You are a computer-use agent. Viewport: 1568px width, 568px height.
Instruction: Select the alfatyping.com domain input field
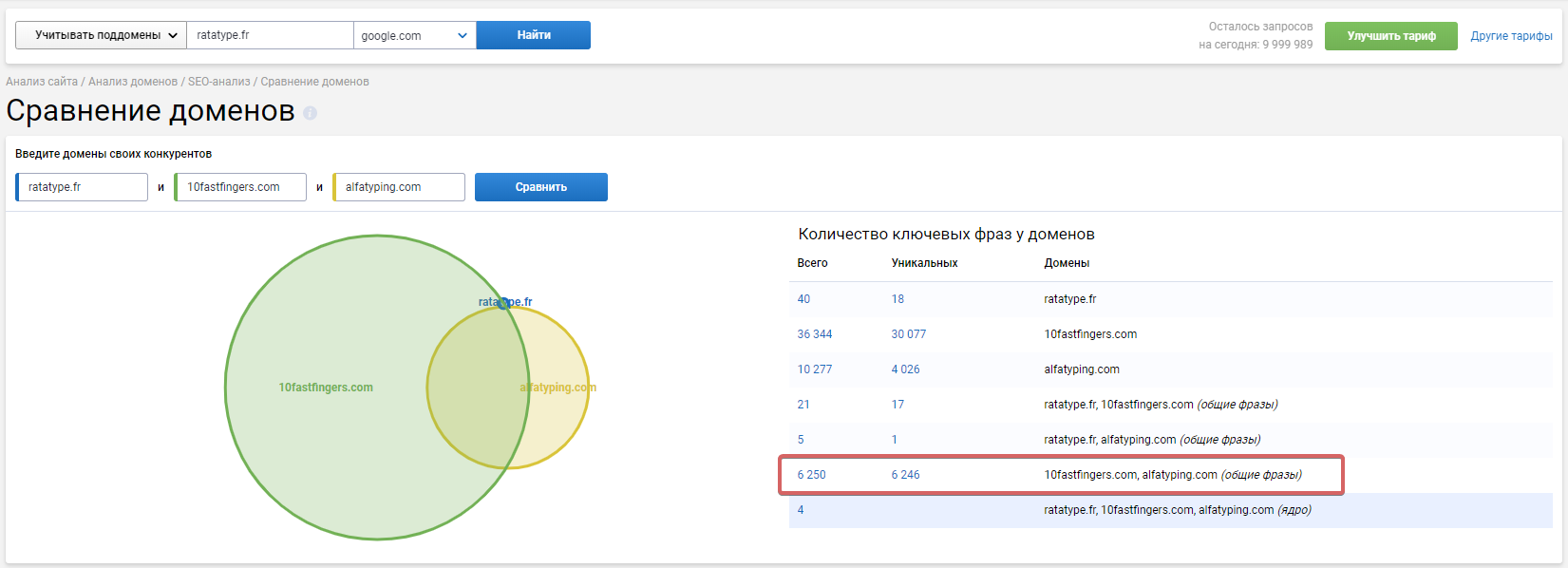pos(400,187)
